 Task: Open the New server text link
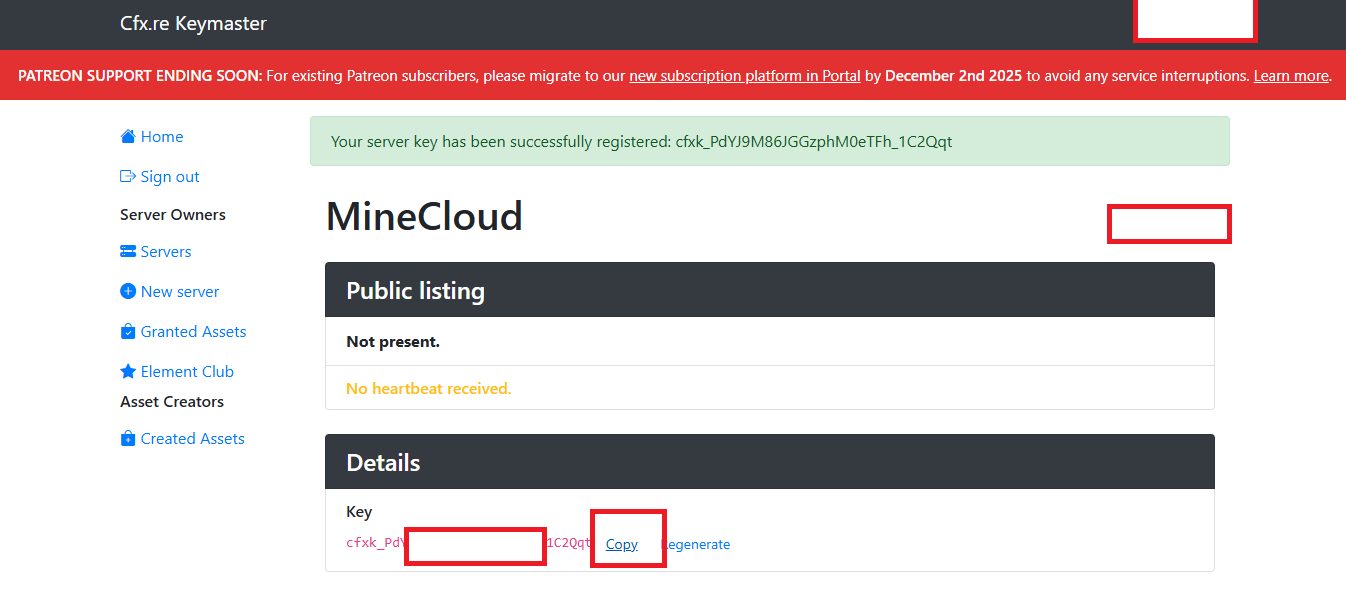tap(180, 292)
